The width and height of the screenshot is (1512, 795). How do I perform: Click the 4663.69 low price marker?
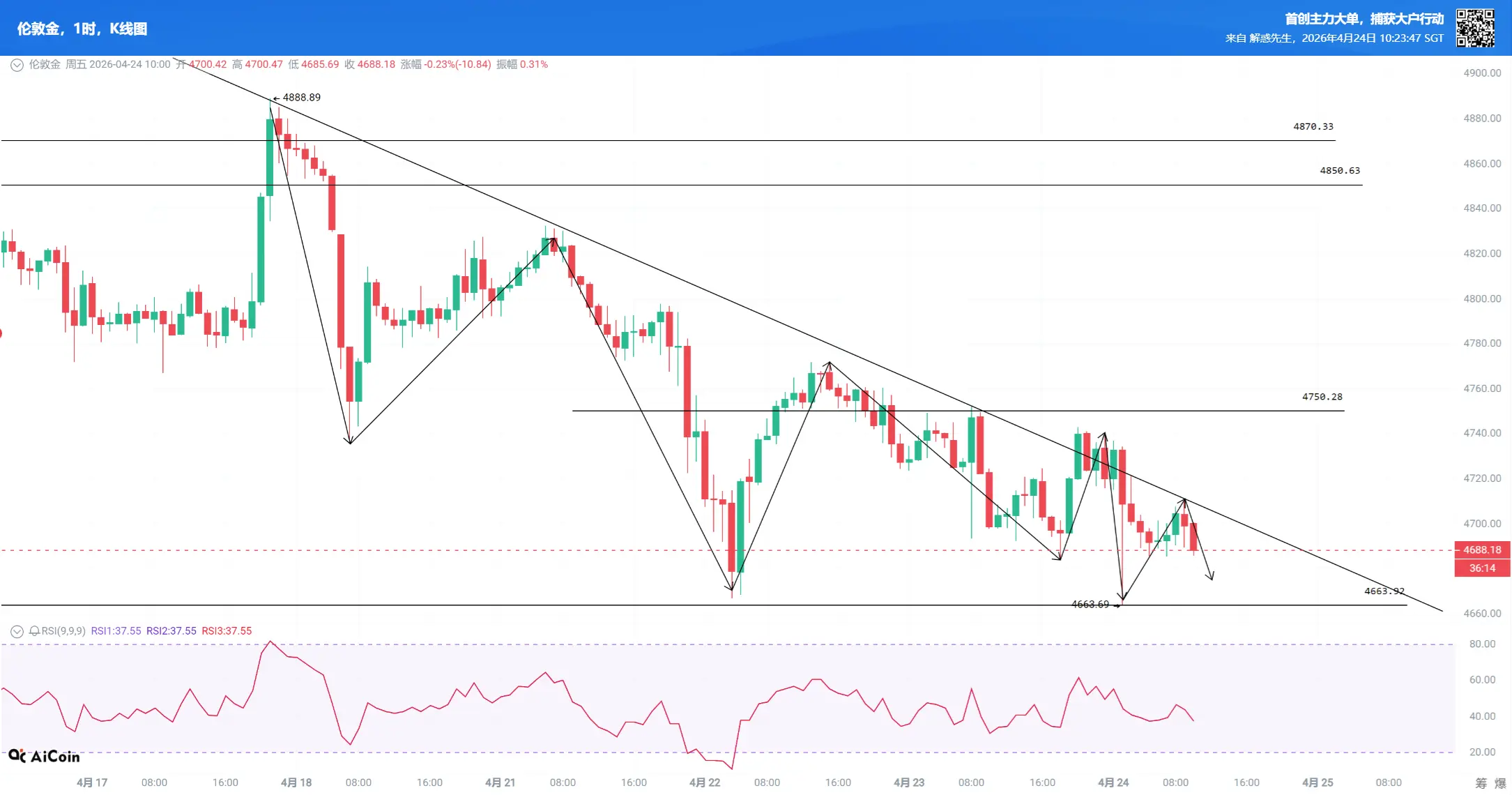coord(1090,605)
